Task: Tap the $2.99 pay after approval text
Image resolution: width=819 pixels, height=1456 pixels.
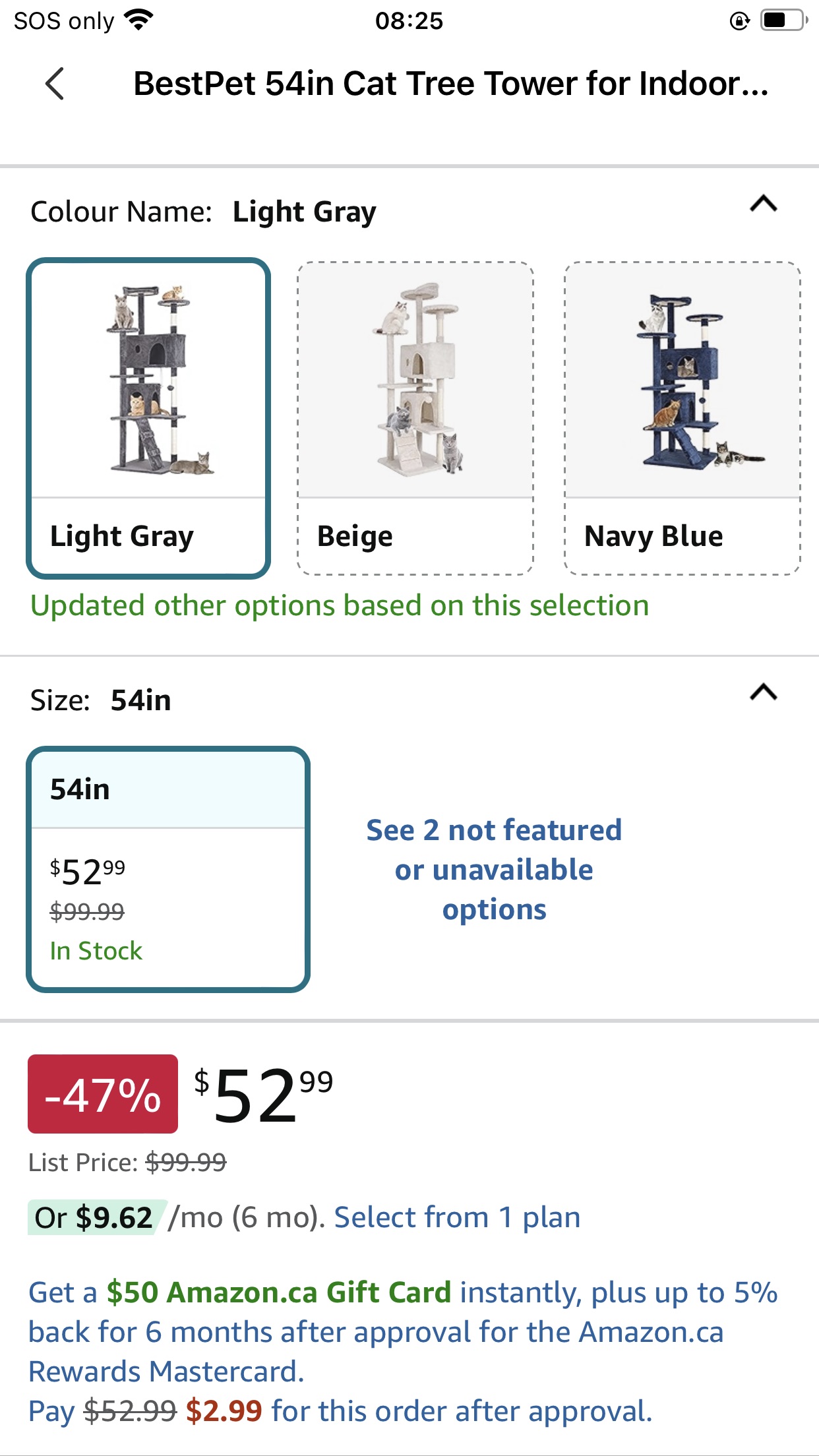Action: tap(224, 1411)
